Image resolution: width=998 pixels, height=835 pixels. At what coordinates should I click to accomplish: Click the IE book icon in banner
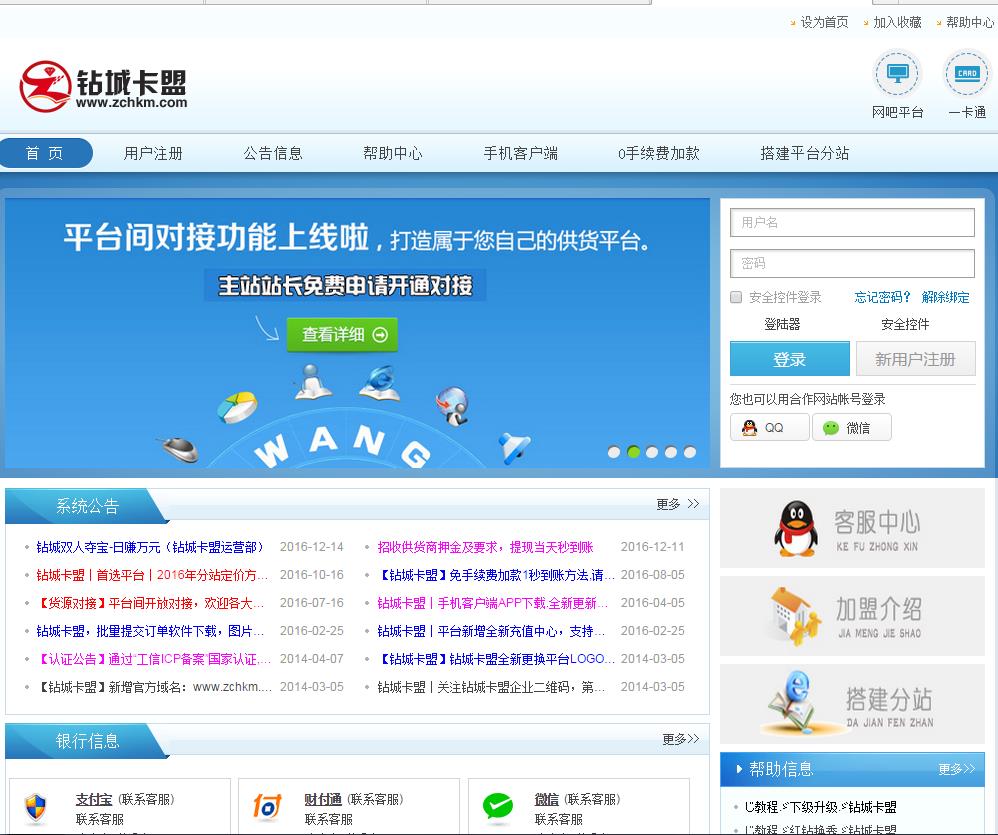click(x=380, y=382)
